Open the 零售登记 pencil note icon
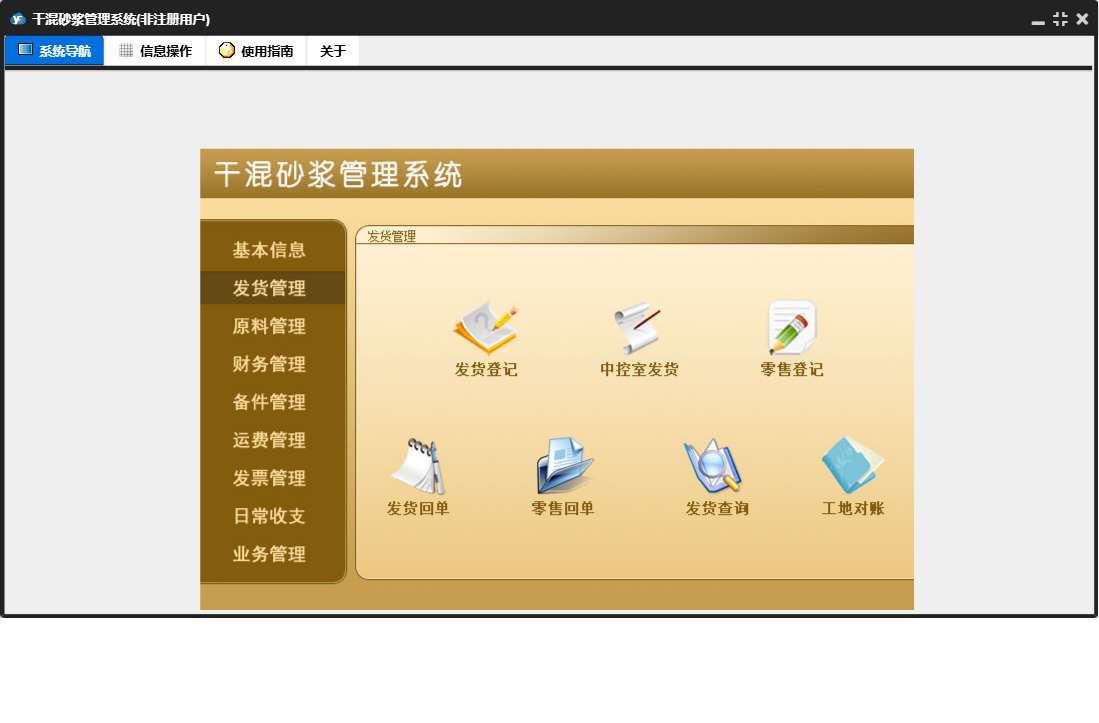This screenshot has height=723, width=1099. pyautogui.click(x=792, y=328)
